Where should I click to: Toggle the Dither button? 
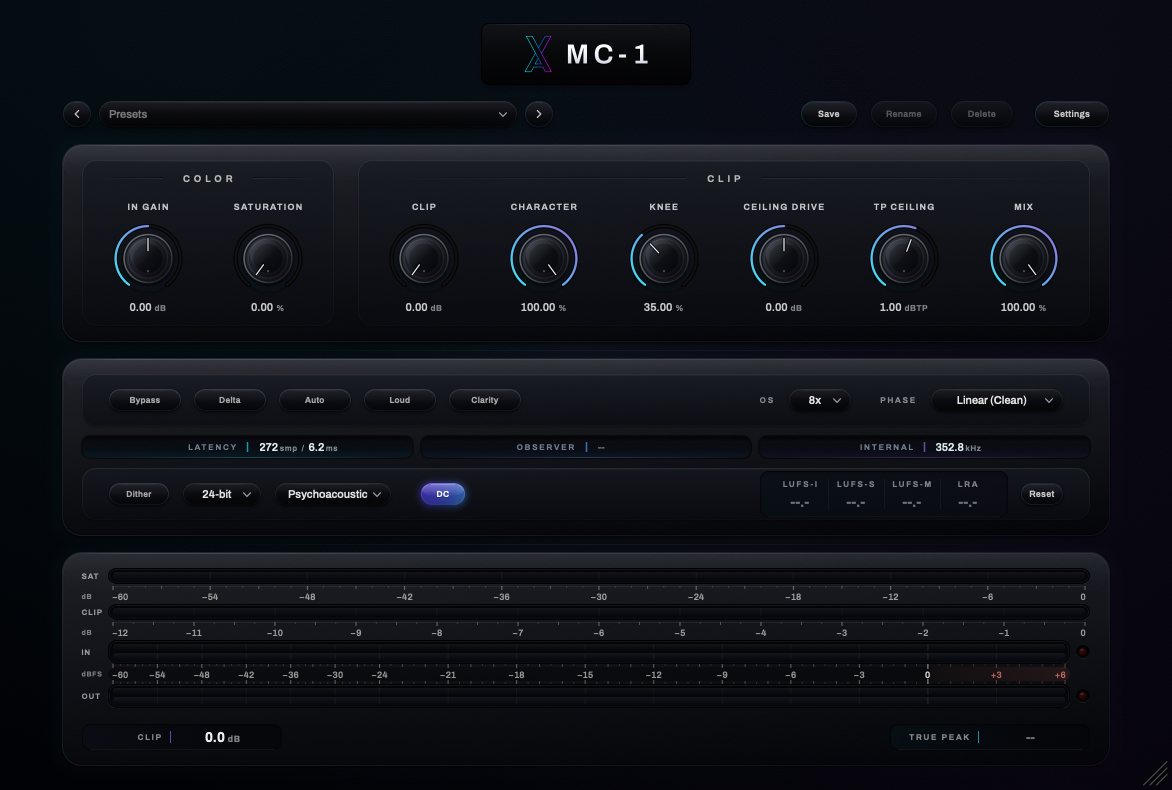139,494
